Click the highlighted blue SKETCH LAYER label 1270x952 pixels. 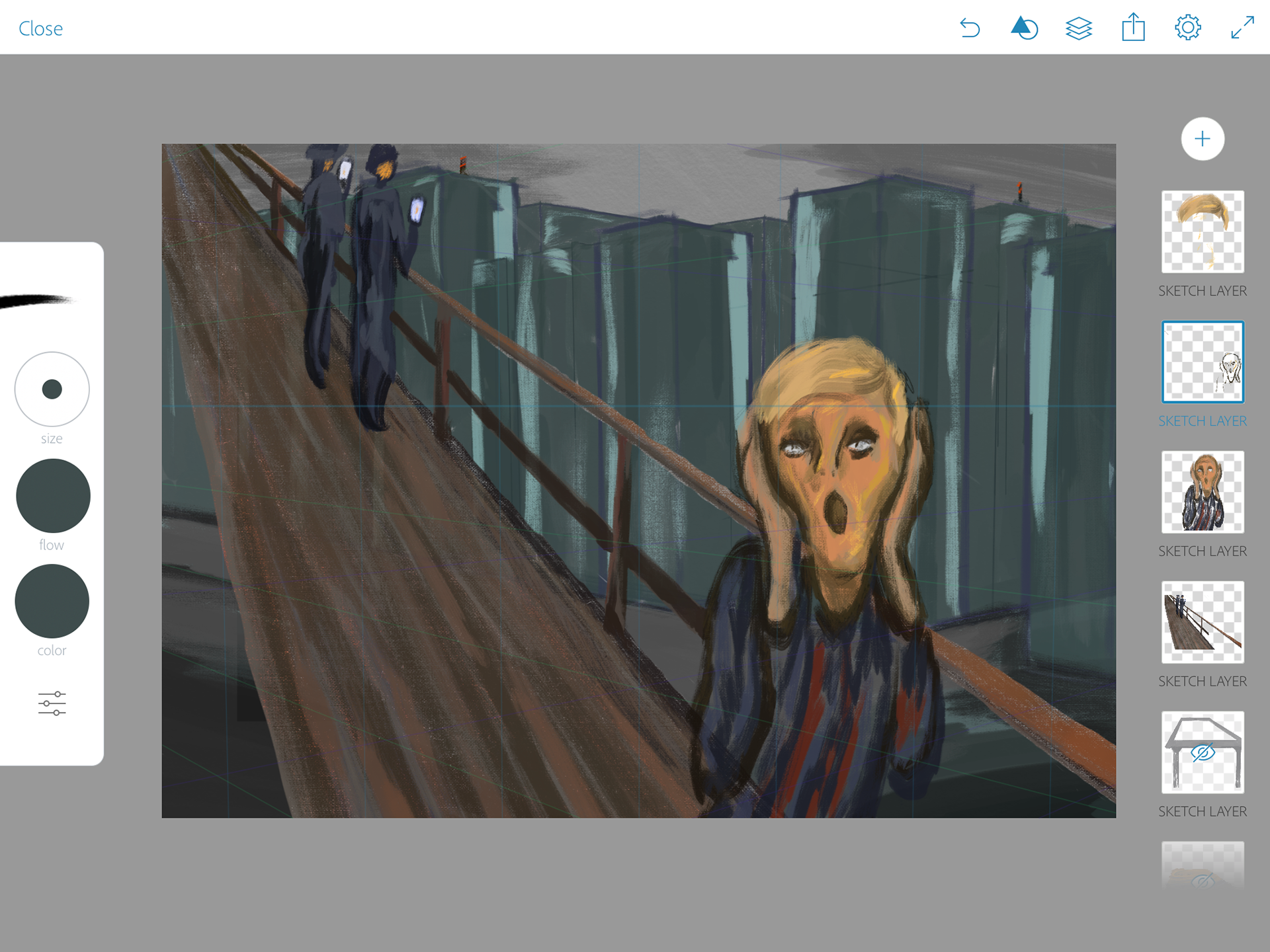(x=1203, y=421)
